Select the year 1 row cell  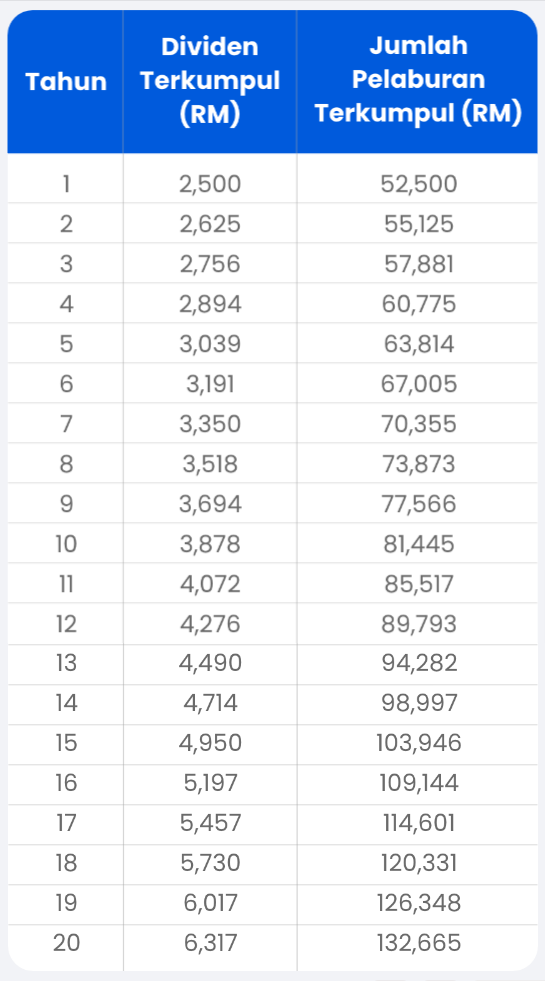pos(66,184)
